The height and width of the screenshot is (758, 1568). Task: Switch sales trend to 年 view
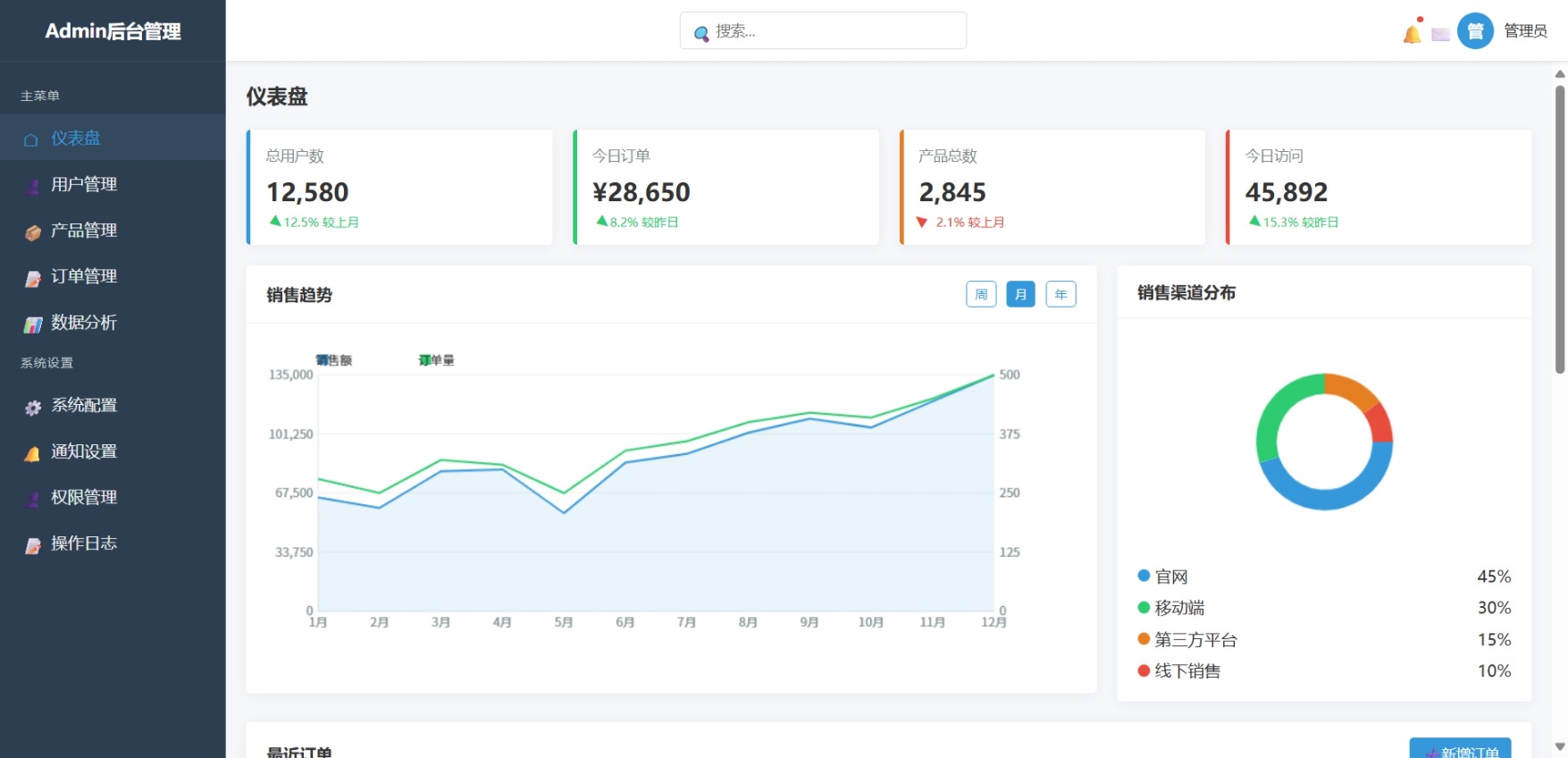[x=1061, y=294]
